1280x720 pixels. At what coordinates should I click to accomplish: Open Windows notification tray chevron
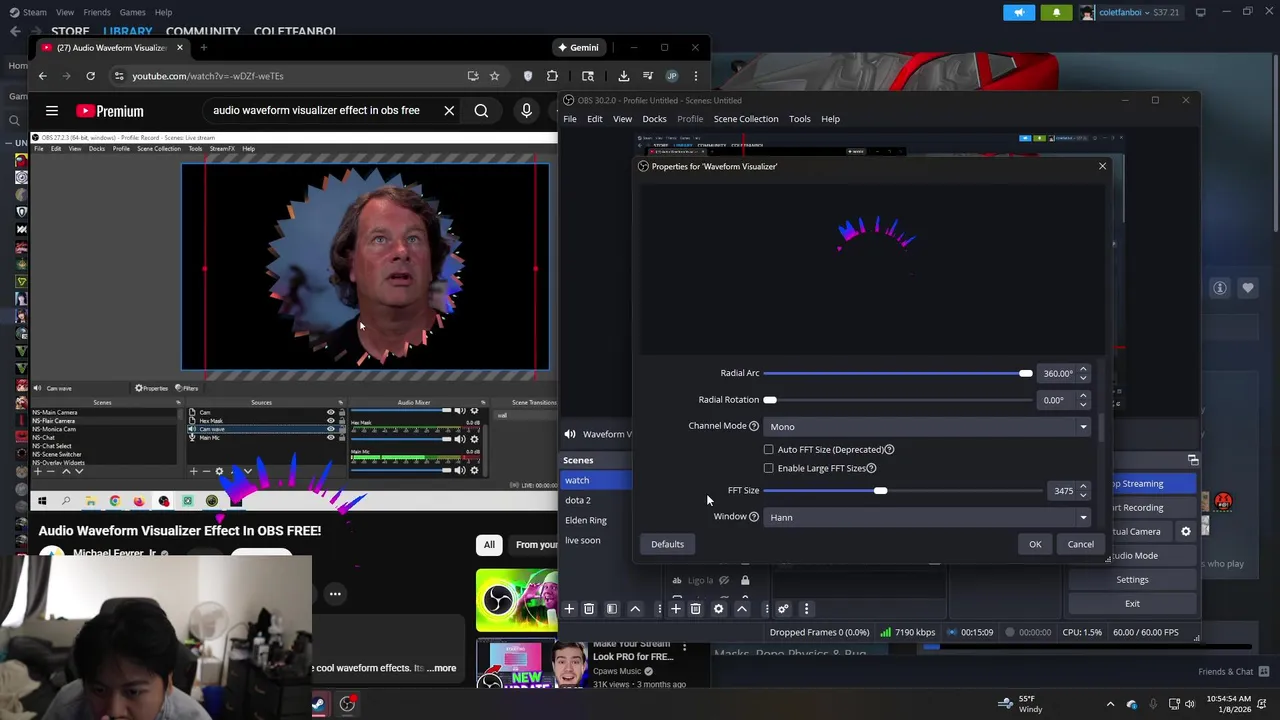click(1110, 704)
